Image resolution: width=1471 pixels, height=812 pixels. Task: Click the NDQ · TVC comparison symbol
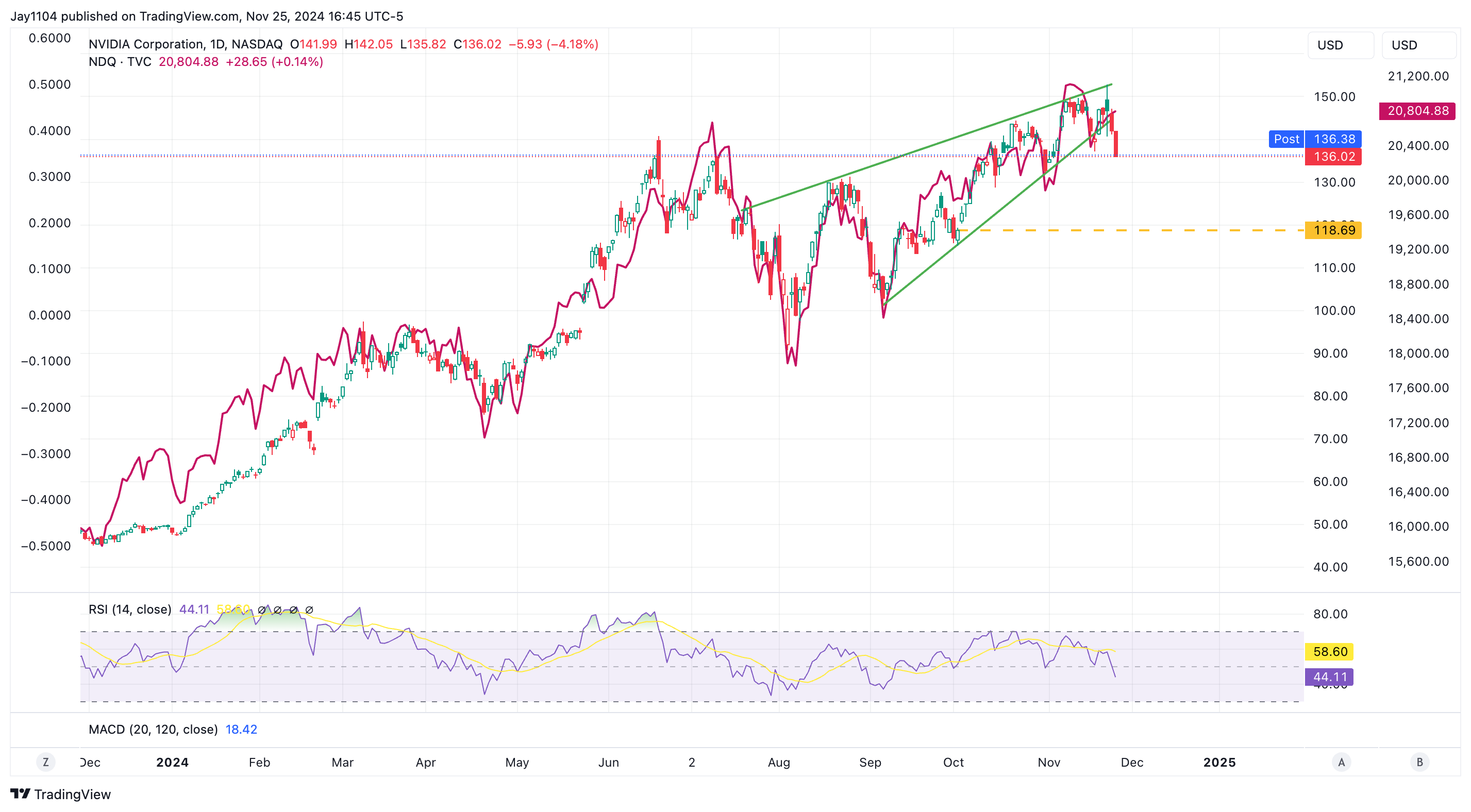[x=120, y=62]
